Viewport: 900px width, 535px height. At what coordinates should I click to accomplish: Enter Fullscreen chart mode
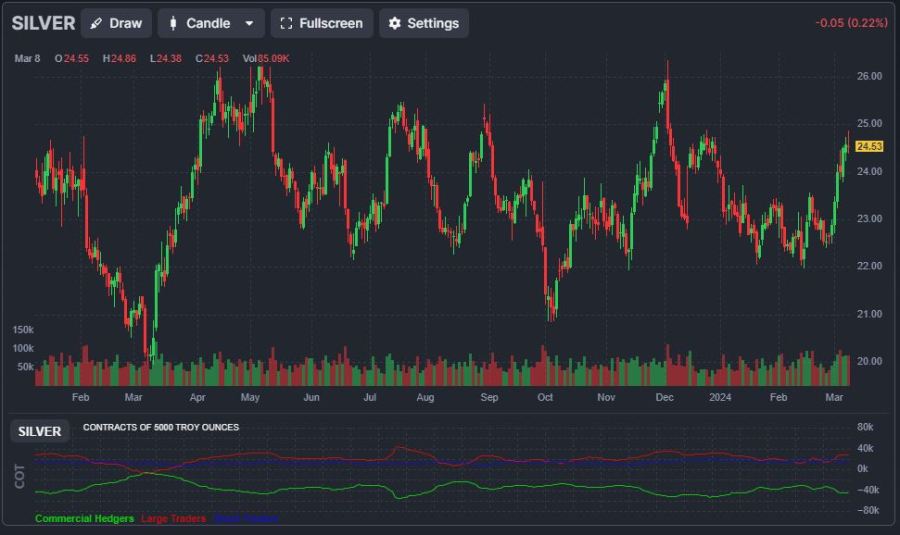point(322,23)
